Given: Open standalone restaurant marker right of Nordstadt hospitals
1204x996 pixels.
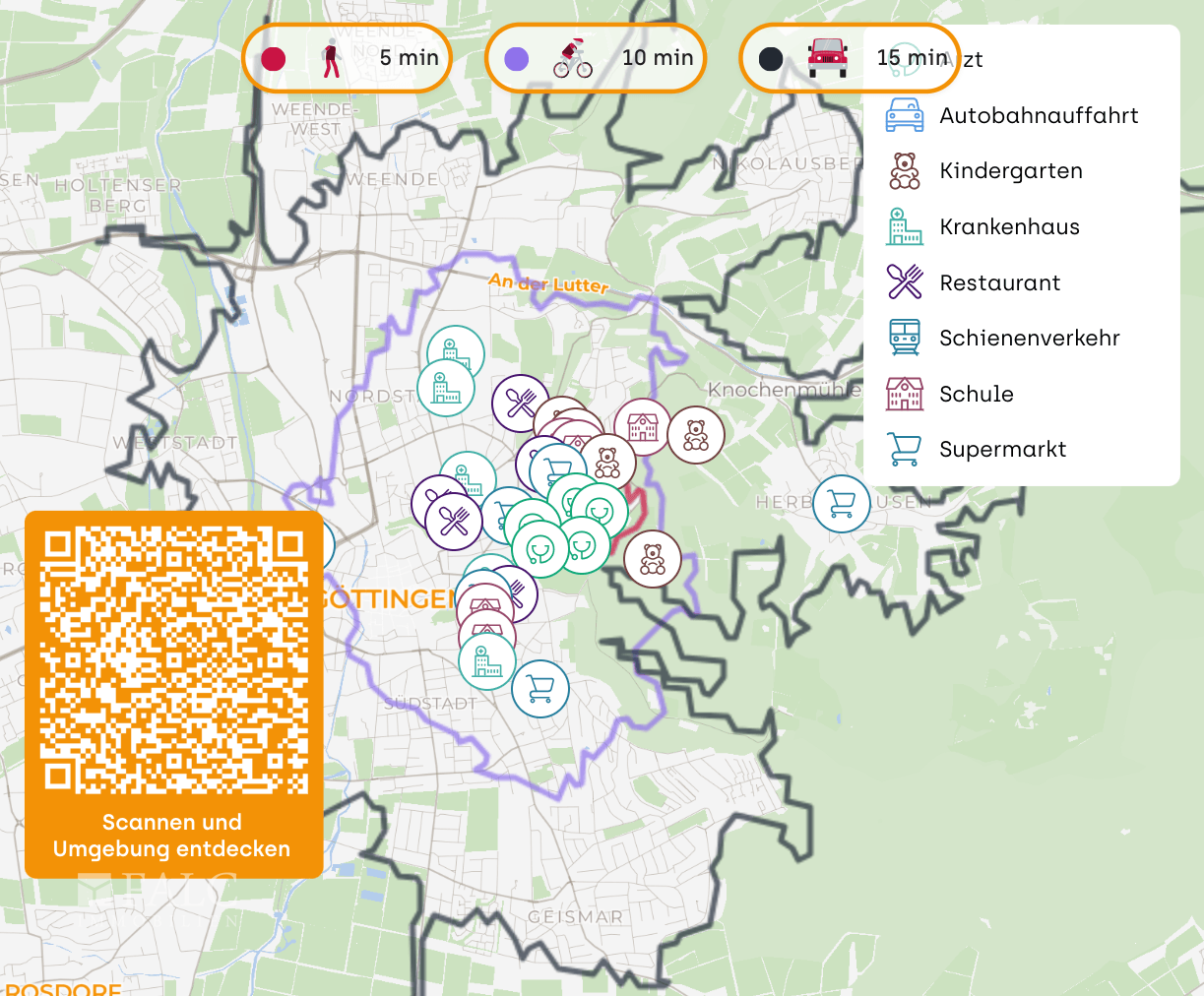Looking at the screenshot, I should pos(521,404).
